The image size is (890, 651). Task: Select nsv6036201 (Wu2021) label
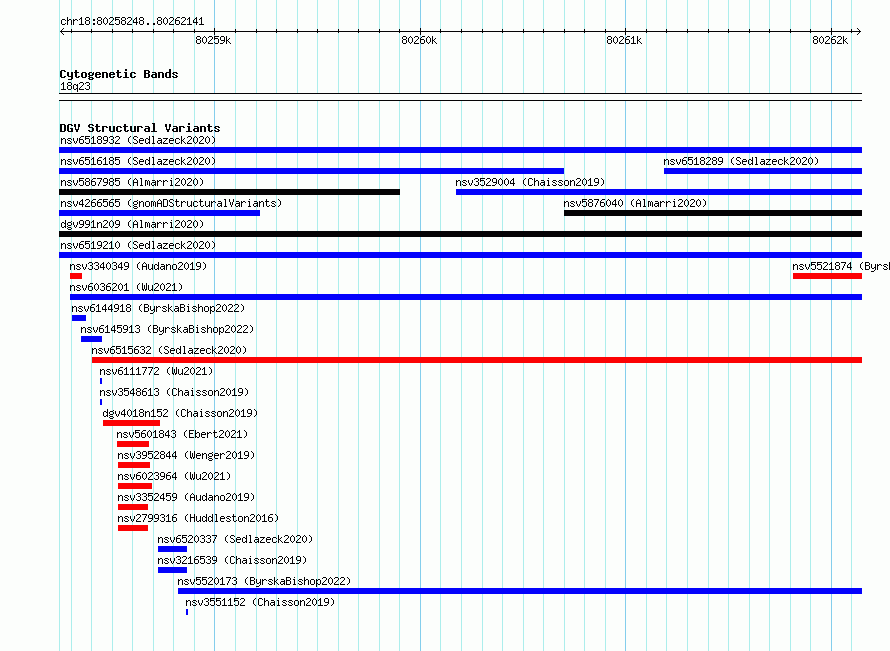[x=126, y=287]
